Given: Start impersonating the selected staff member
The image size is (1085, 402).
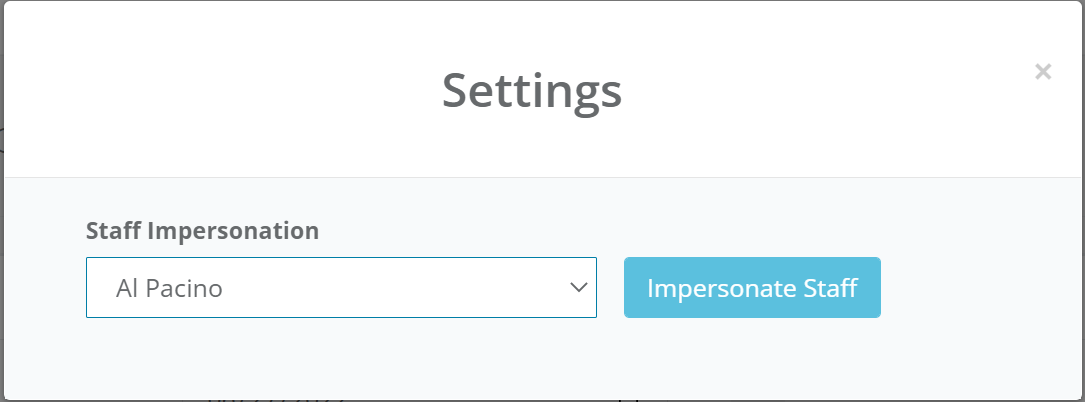Looking at the screenshot, I should [x=752, y=288].
